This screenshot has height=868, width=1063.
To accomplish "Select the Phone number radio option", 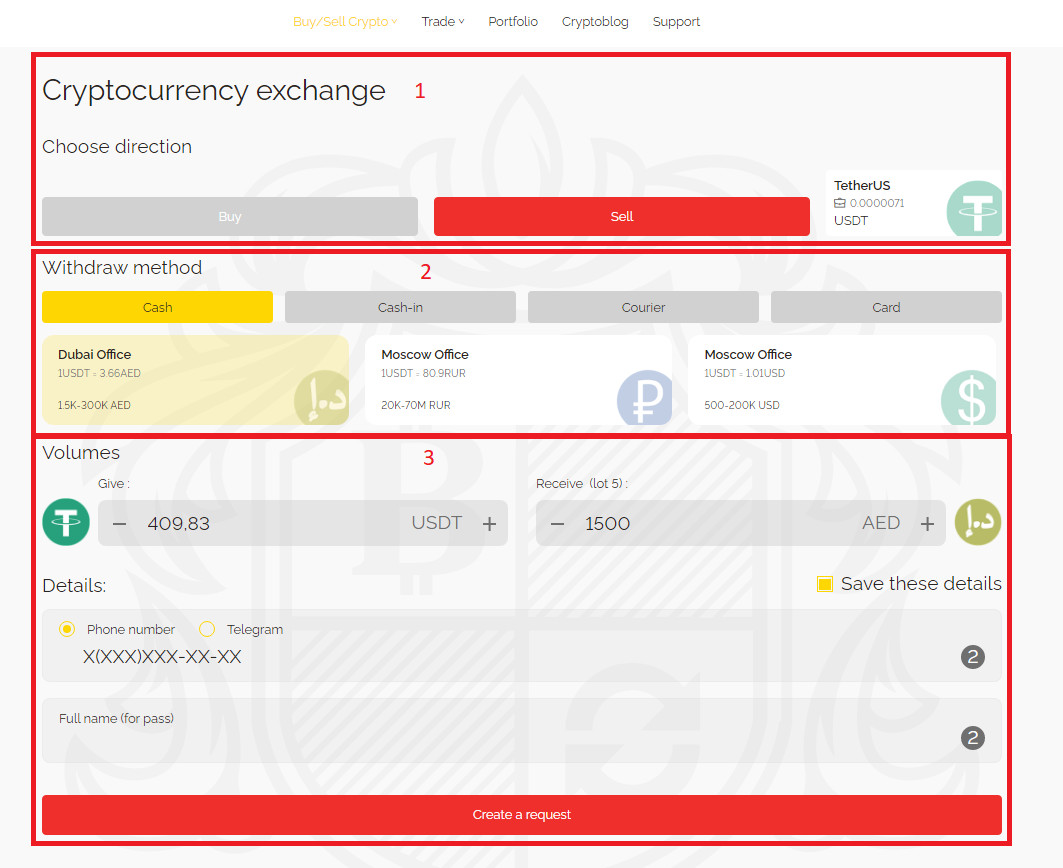I will 67,629.
